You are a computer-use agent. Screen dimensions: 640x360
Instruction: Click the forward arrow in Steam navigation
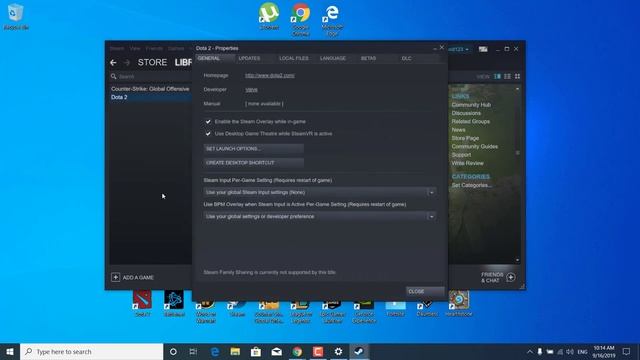pyautogui.click(x=127, y=62)
